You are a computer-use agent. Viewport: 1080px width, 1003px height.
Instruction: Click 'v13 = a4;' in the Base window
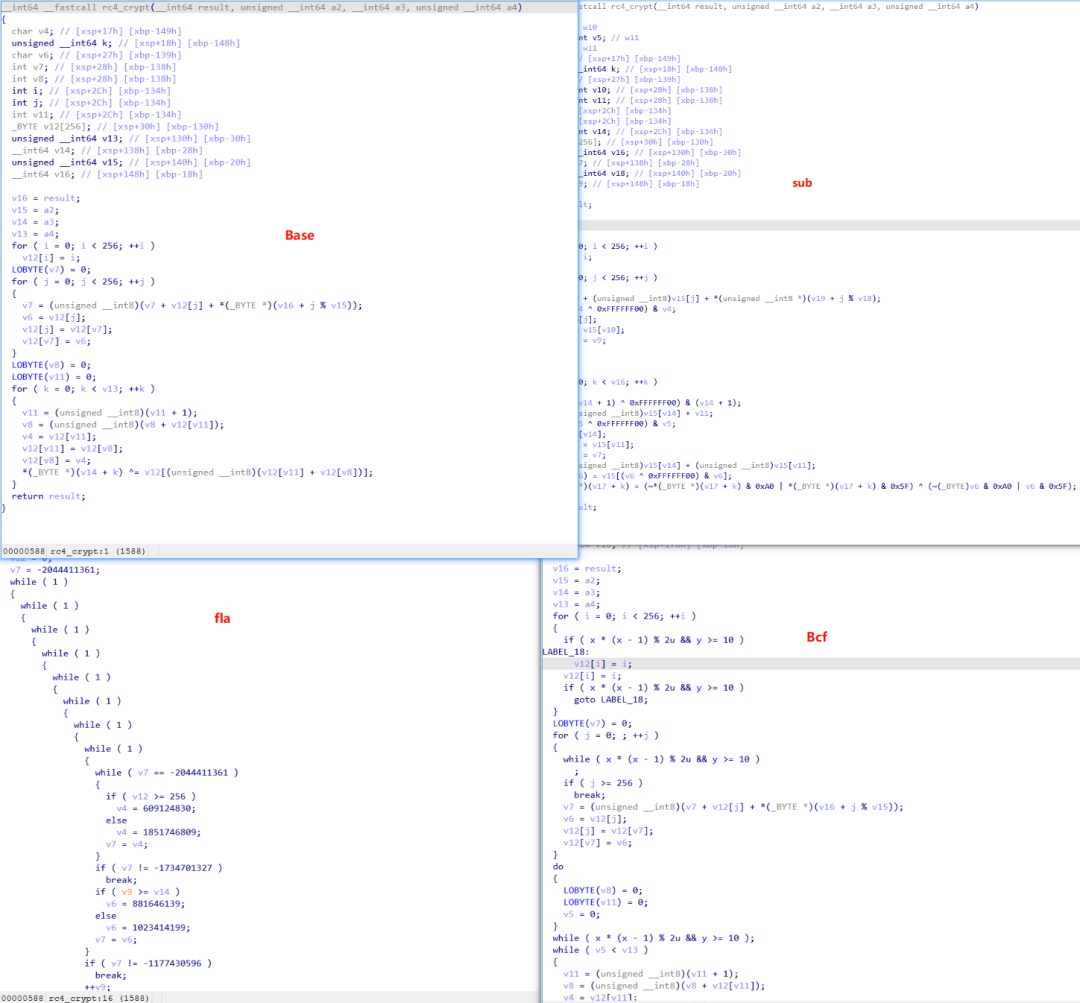click(35, 234)
